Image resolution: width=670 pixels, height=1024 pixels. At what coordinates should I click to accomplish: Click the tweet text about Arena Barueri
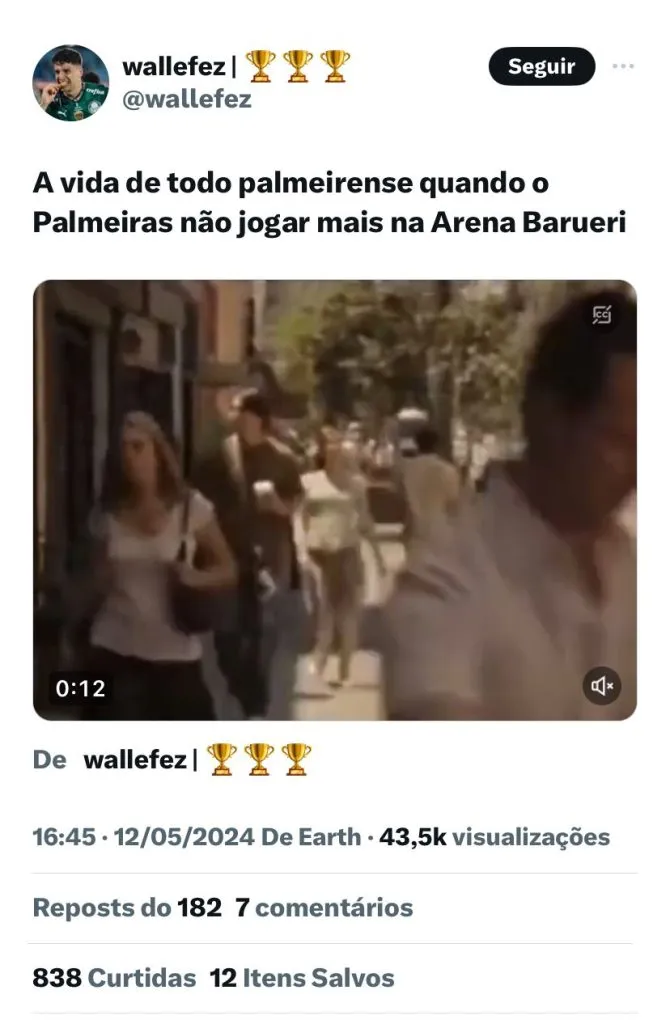(x=329, y=202)
